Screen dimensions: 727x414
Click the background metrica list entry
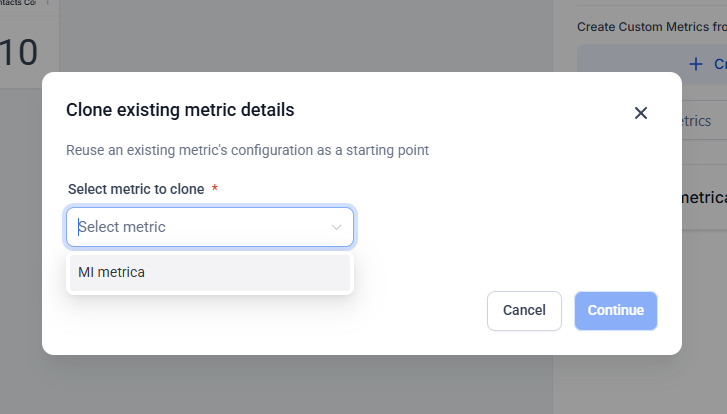click(x=703, y=197)
